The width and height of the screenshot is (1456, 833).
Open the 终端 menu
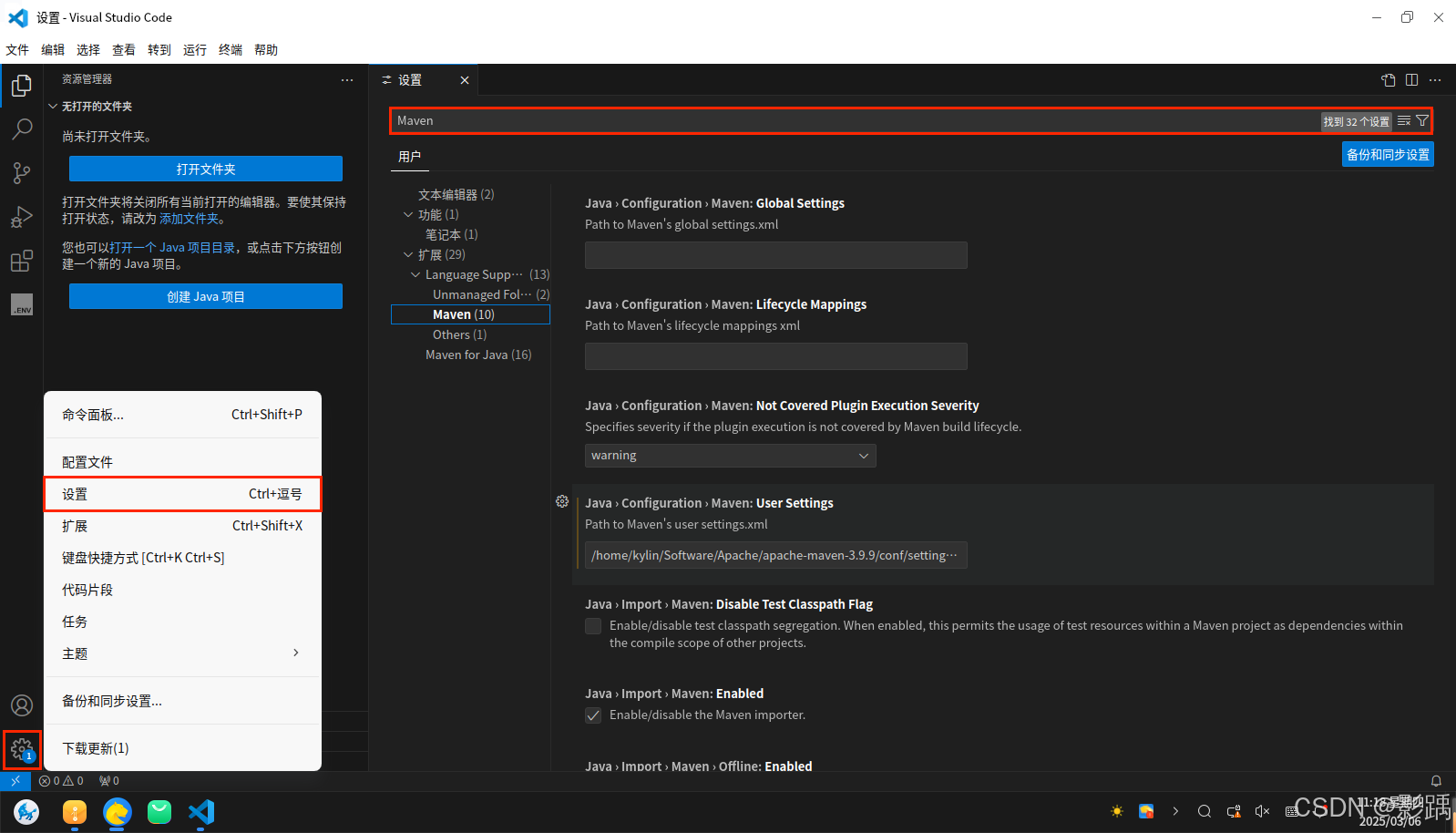pos(231,50)
